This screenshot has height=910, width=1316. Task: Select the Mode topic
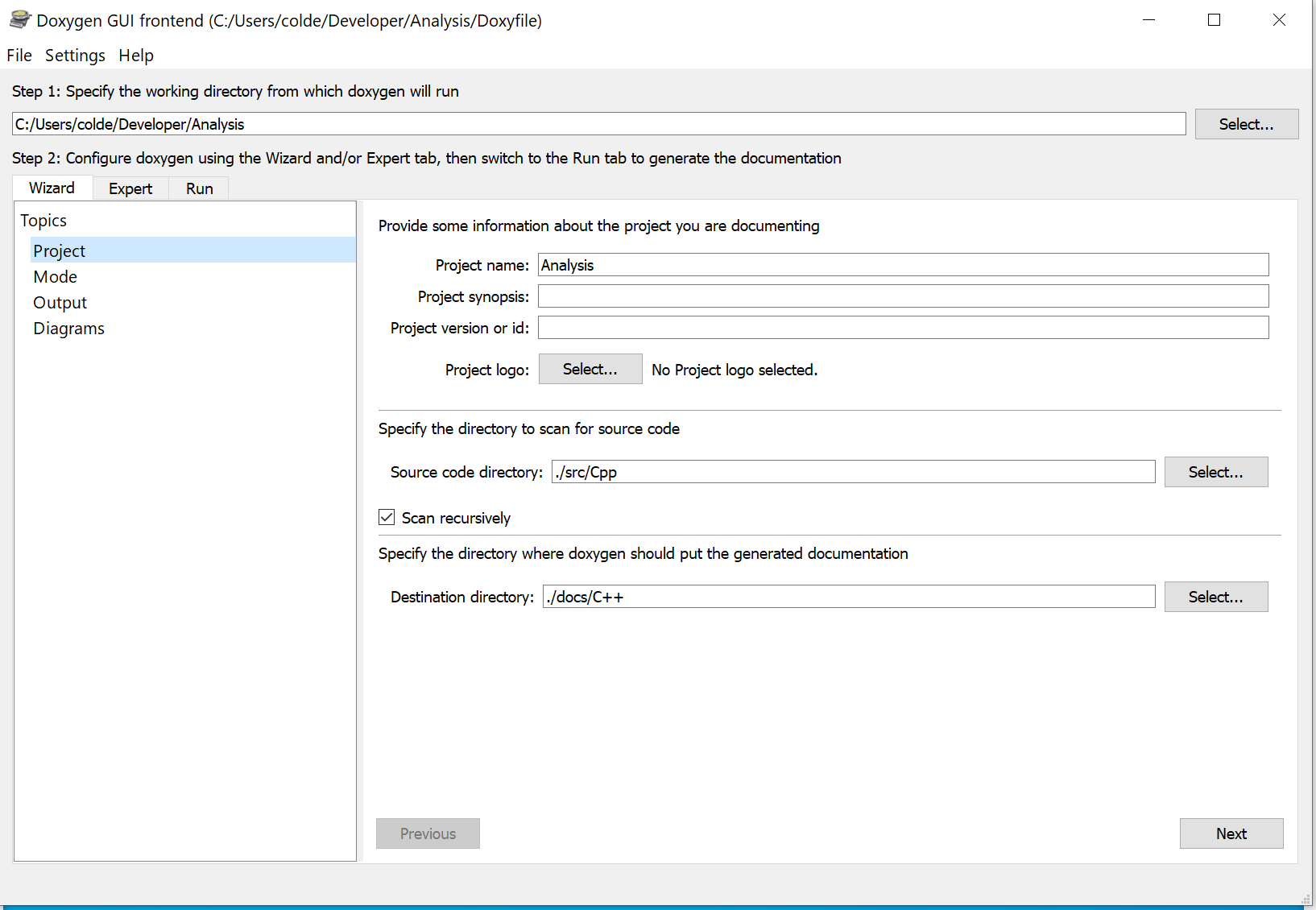point(193,276)
